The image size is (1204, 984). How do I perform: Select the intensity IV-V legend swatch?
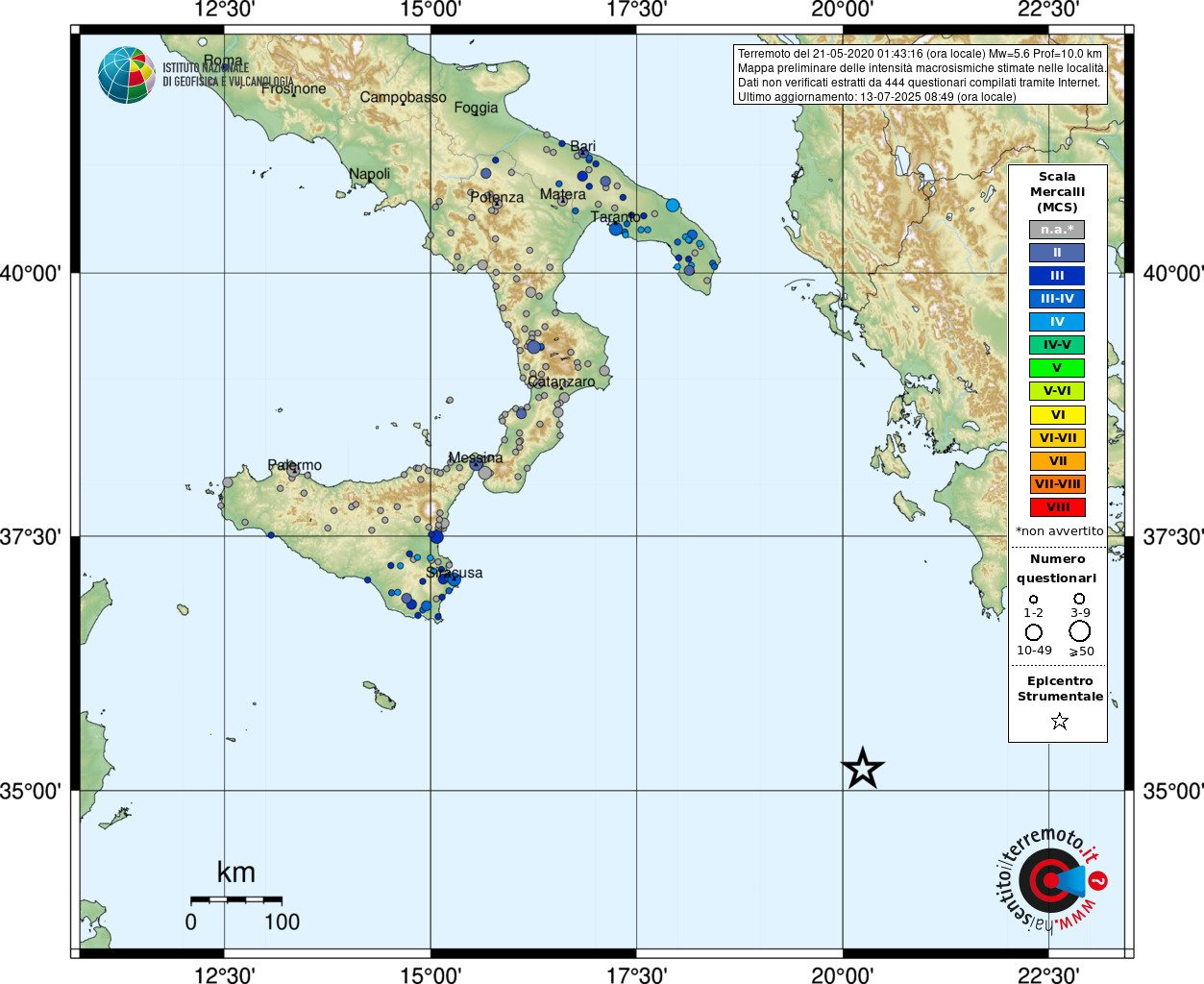coord(1057,345)
